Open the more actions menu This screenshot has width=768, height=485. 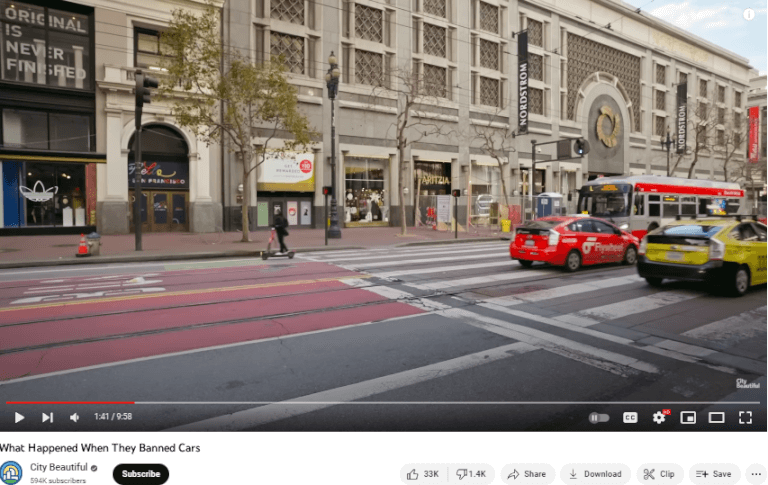pos(756,474)
